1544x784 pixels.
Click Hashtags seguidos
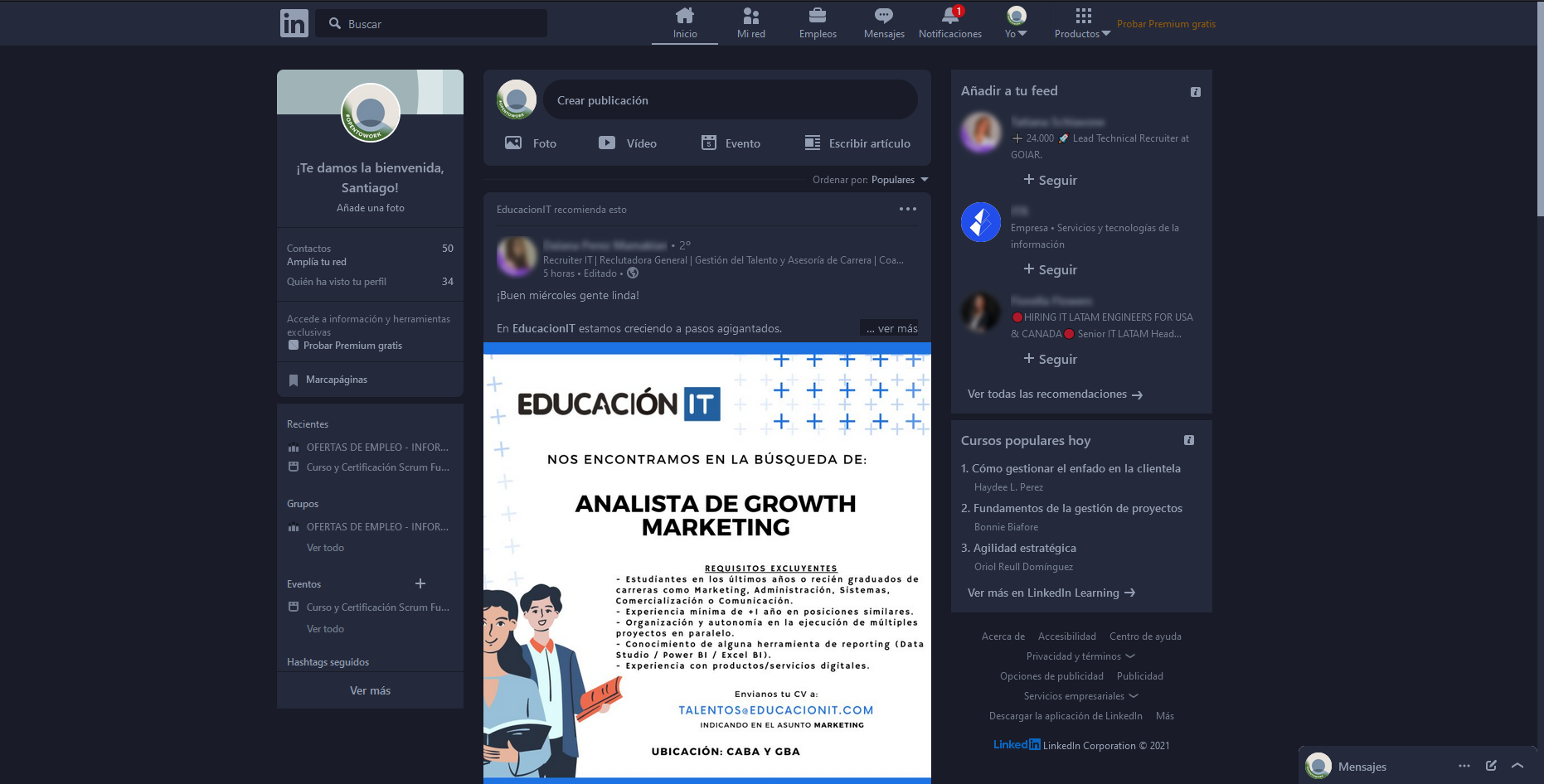click(328, 662)
